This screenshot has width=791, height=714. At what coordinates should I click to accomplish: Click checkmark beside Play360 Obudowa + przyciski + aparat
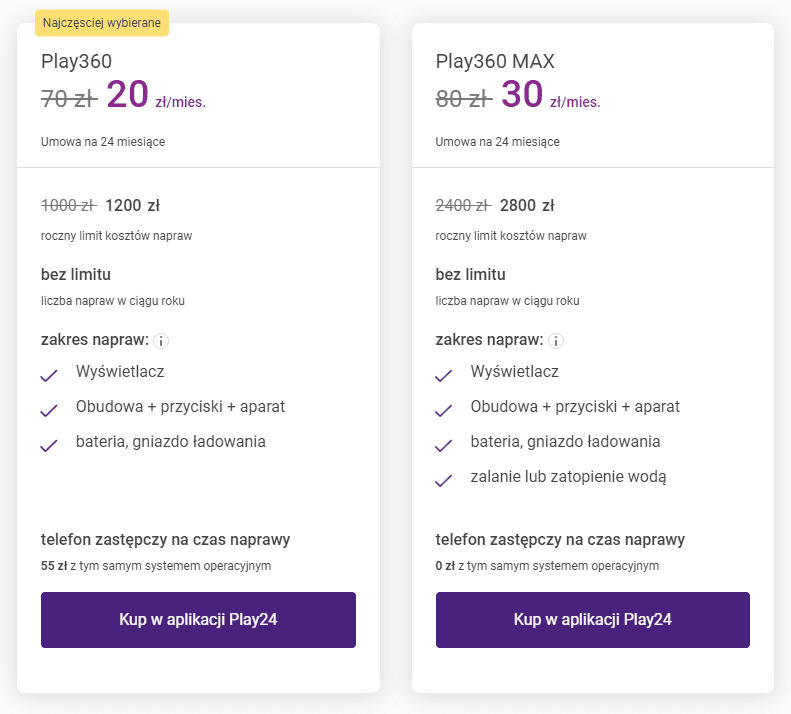[49, 411]
